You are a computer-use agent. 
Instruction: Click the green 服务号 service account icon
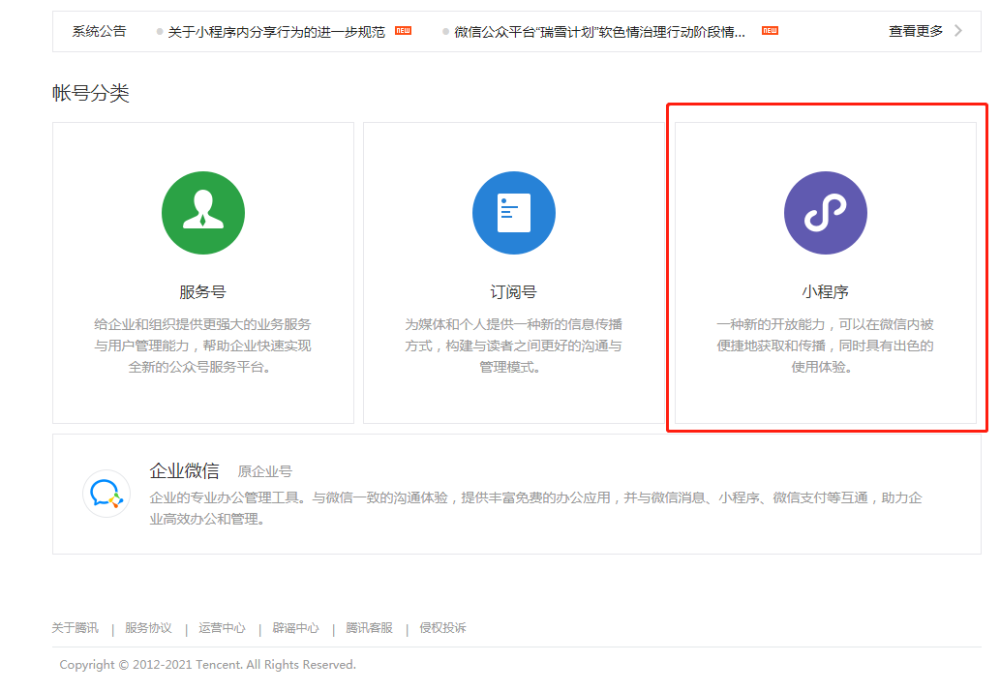click(x=203, y=213)
